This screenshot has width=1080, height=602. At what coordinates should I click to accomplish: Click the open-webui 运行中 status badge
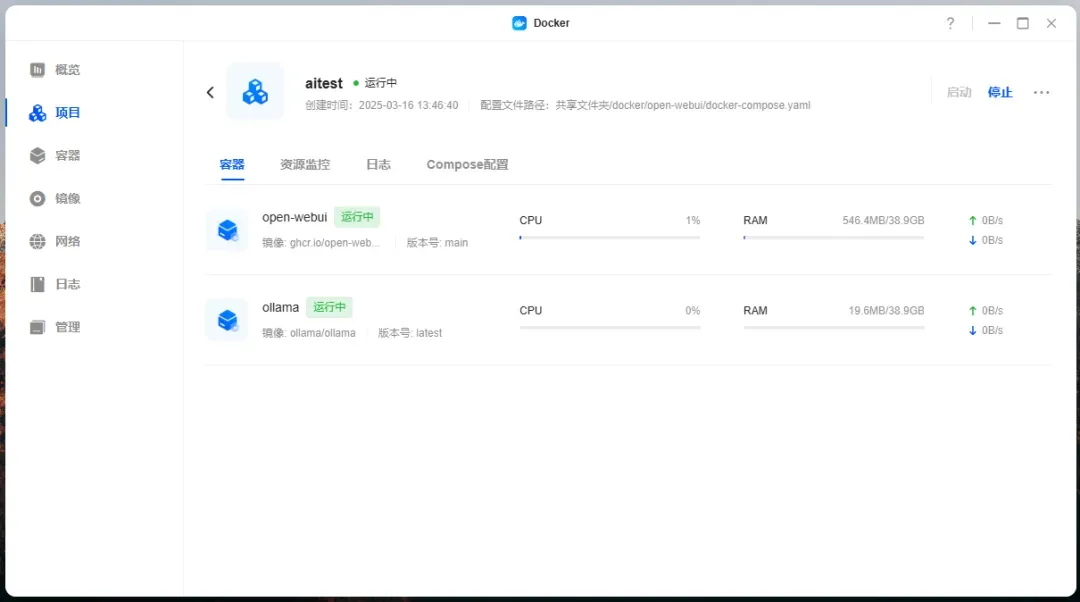(357, 217)
